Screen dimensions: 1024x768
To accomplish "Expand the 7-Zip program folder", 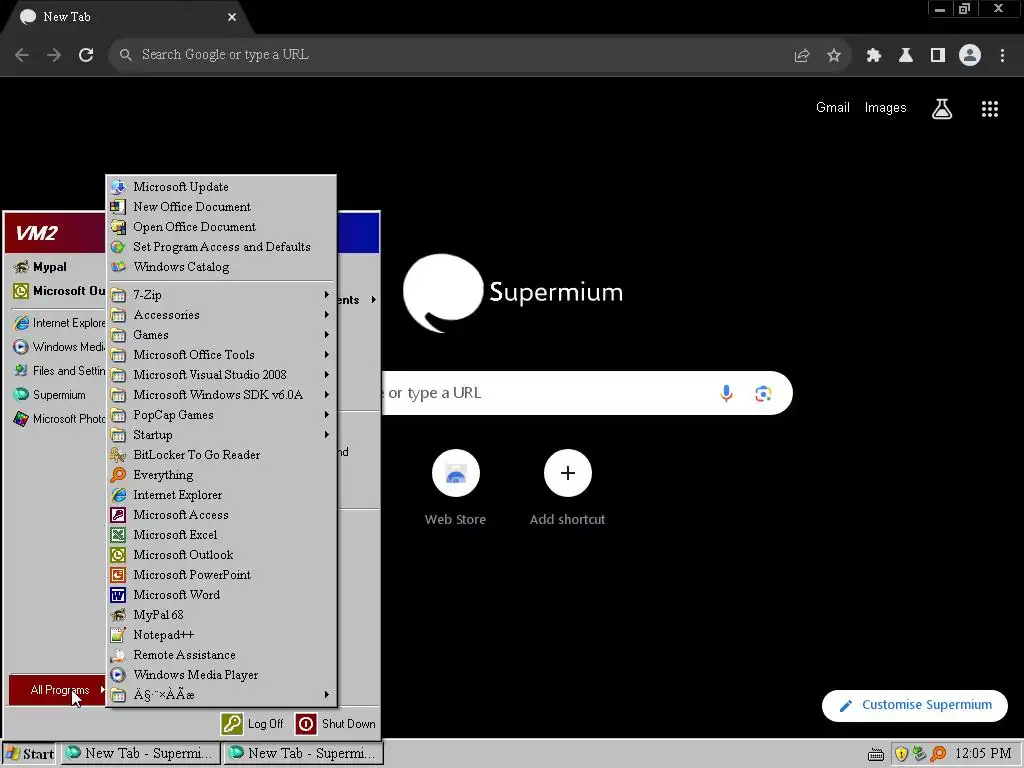I will coord(222,295).
